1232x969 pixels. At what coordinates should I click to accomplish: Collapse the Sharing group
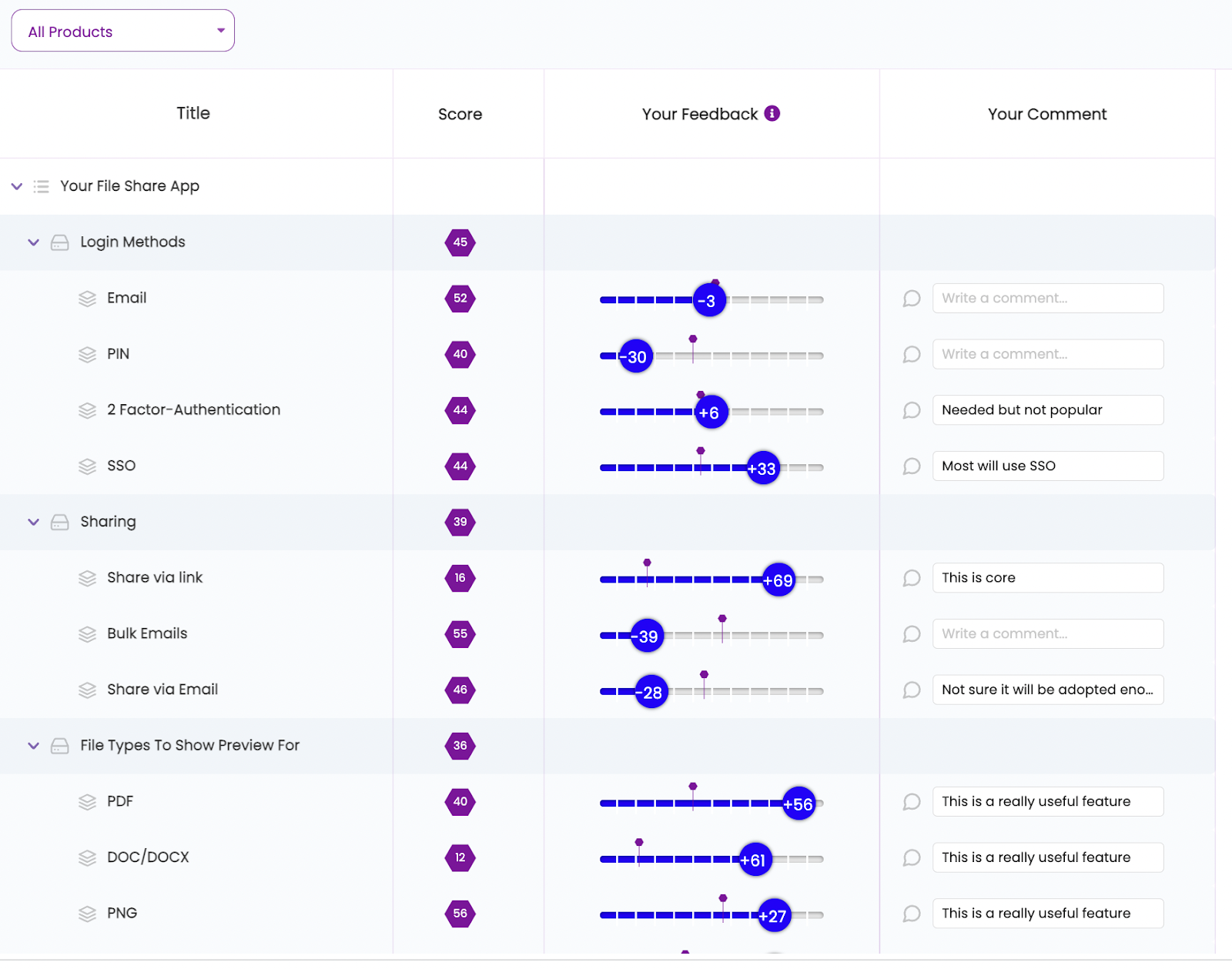(33, 522)
